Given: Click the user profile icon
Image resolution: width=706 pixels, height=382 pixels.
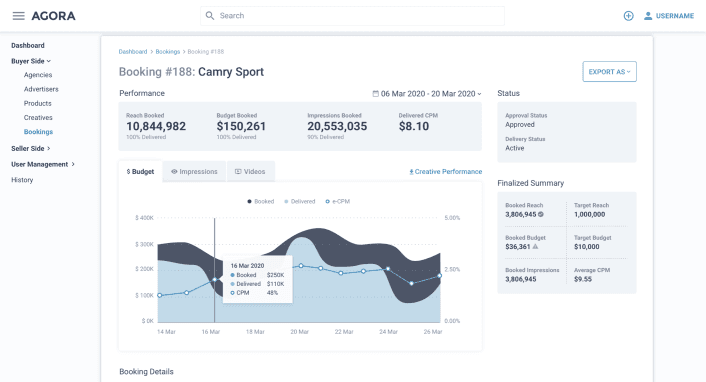Looking at the screenshot, I should [648, 16].
